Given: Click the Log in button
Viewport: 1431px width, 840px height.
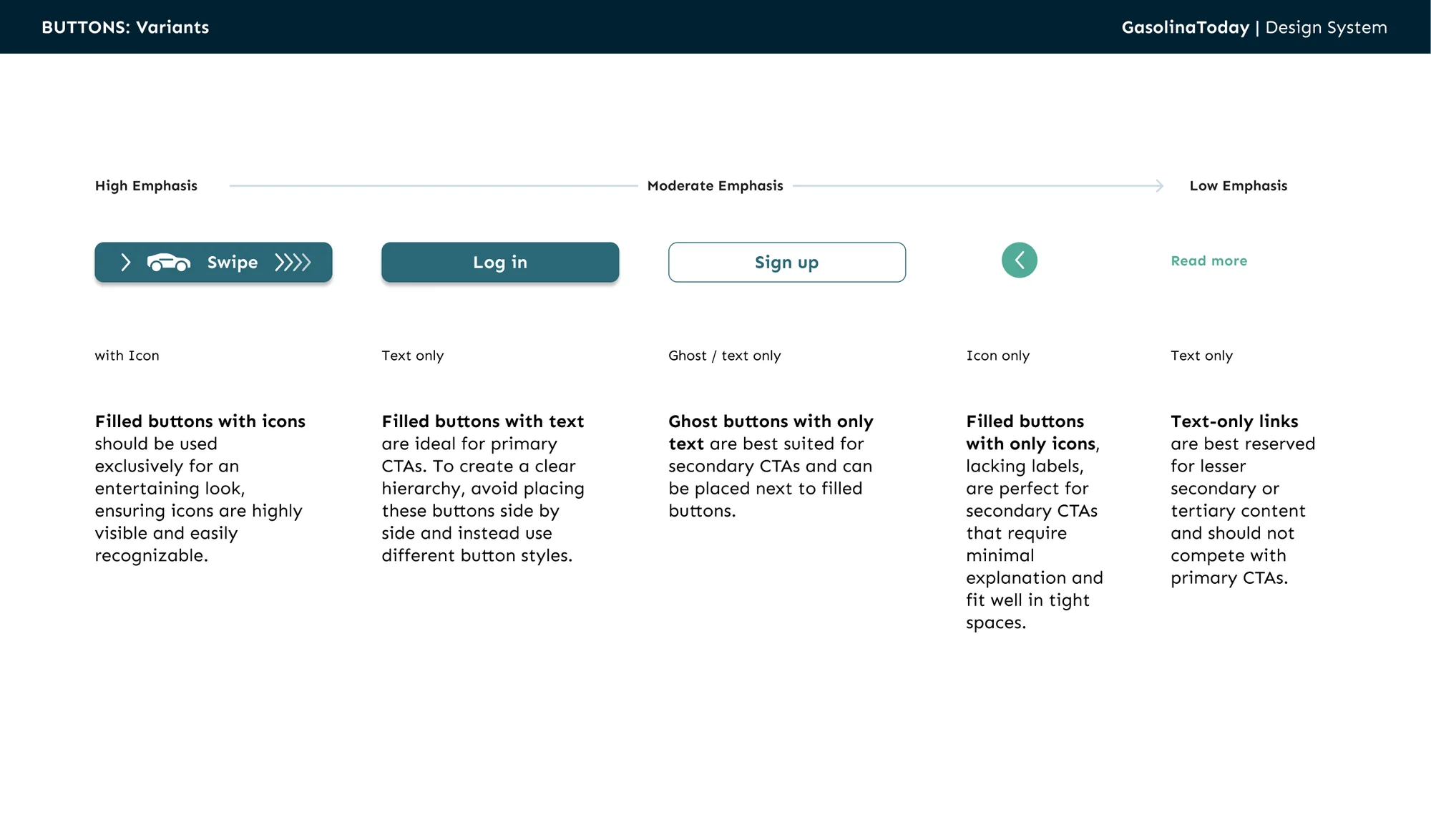Looking at the screenshot, I should click(500, 263).
